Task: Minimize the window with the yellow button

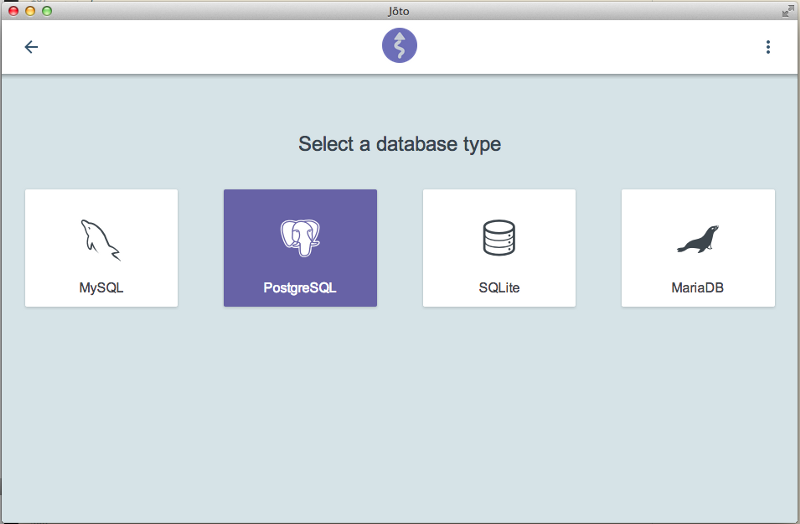Action: tap(29, 10)
